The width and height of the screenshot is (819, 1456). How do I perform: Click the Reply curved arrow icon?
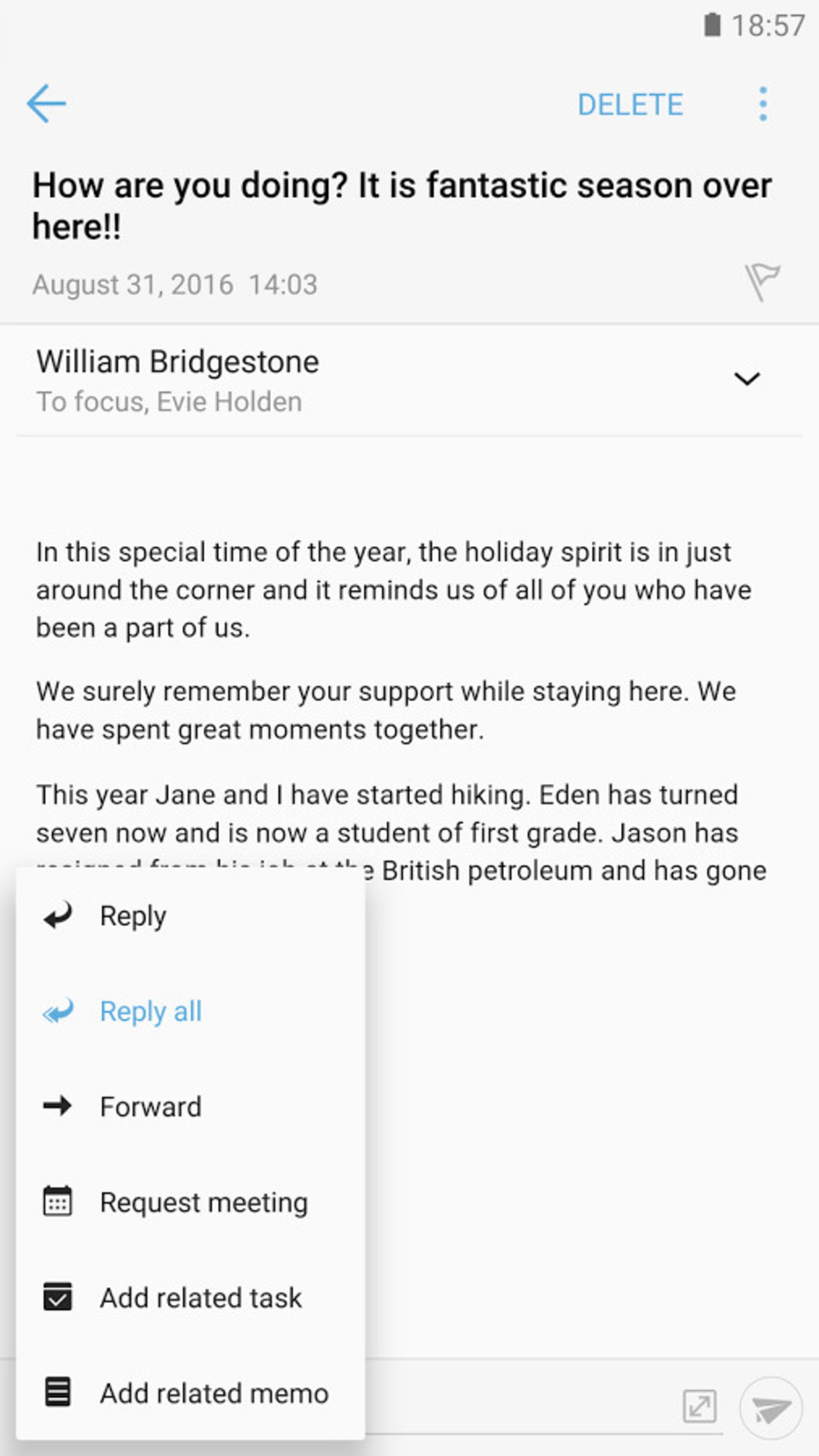(x=58, y=915)
